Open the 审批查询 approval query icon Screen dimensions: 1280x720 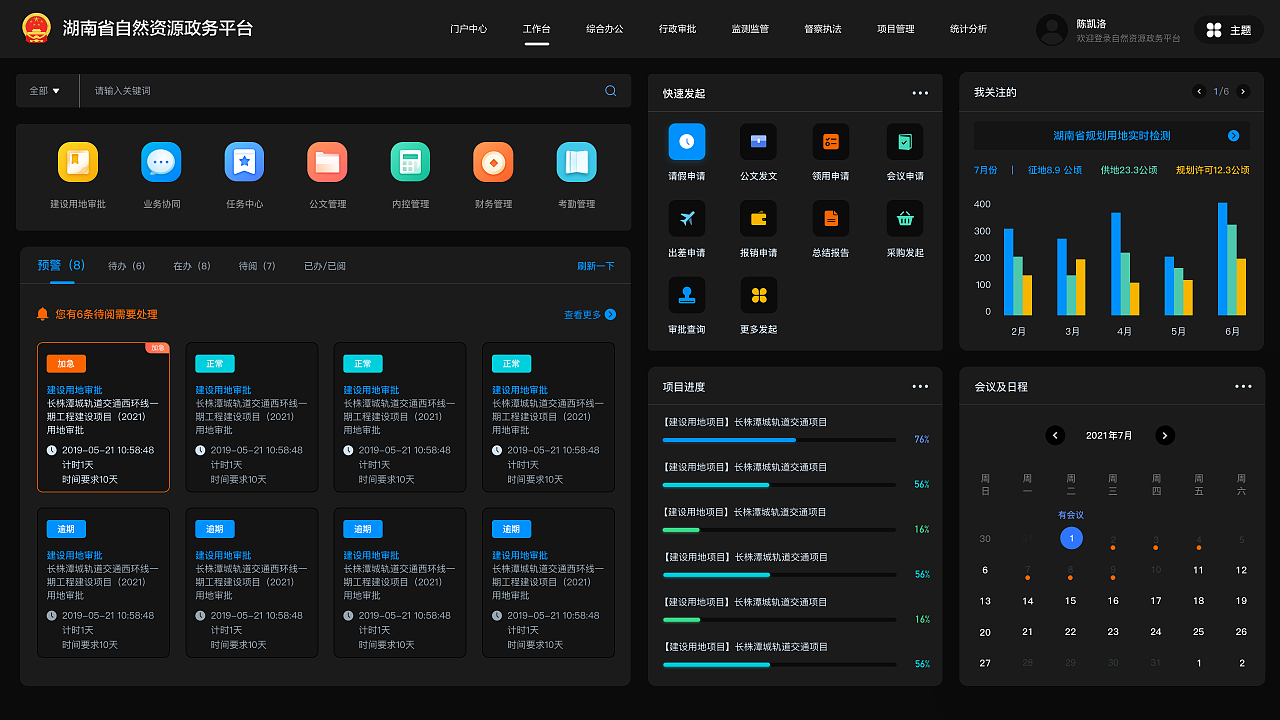pyautogui.click(x=686, y=295)
